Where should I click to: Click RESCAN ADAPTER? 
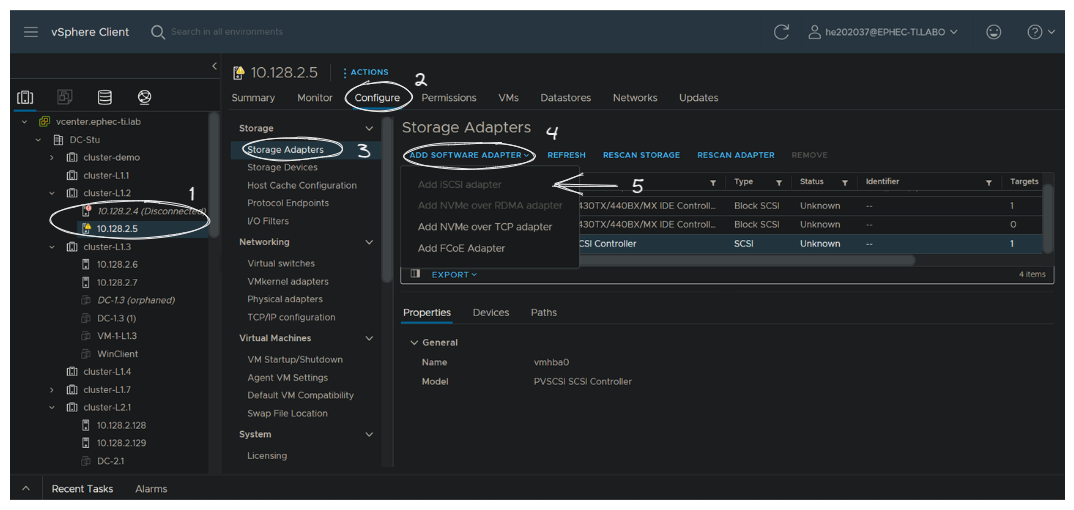click(x=736, y=155)
